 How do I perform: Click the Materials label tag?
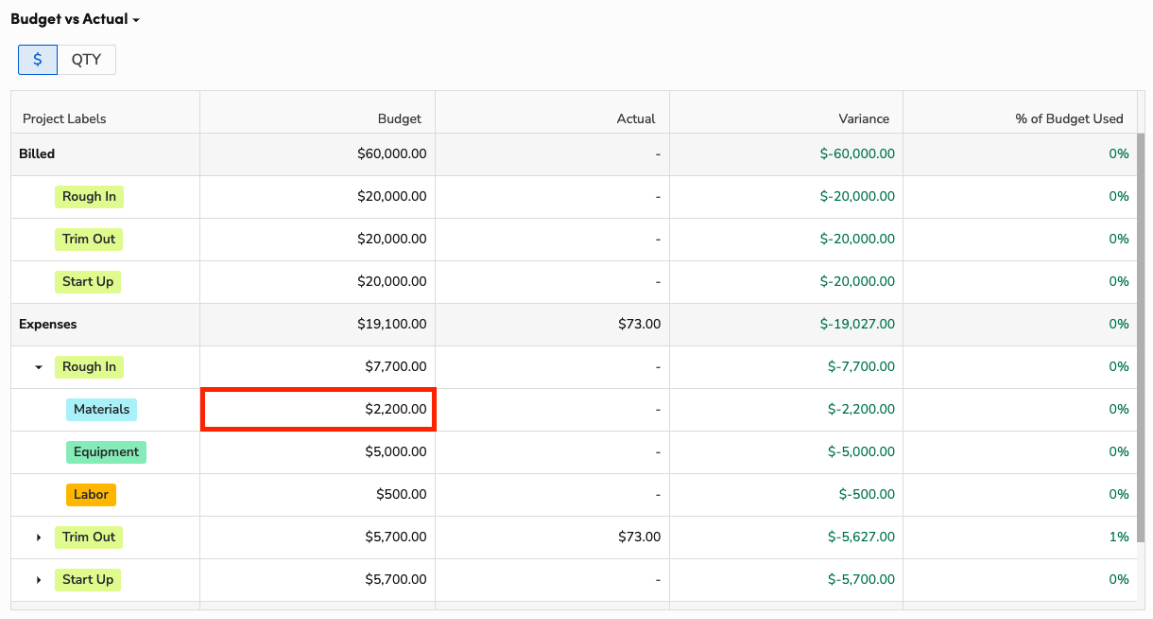tap(101, 409)
